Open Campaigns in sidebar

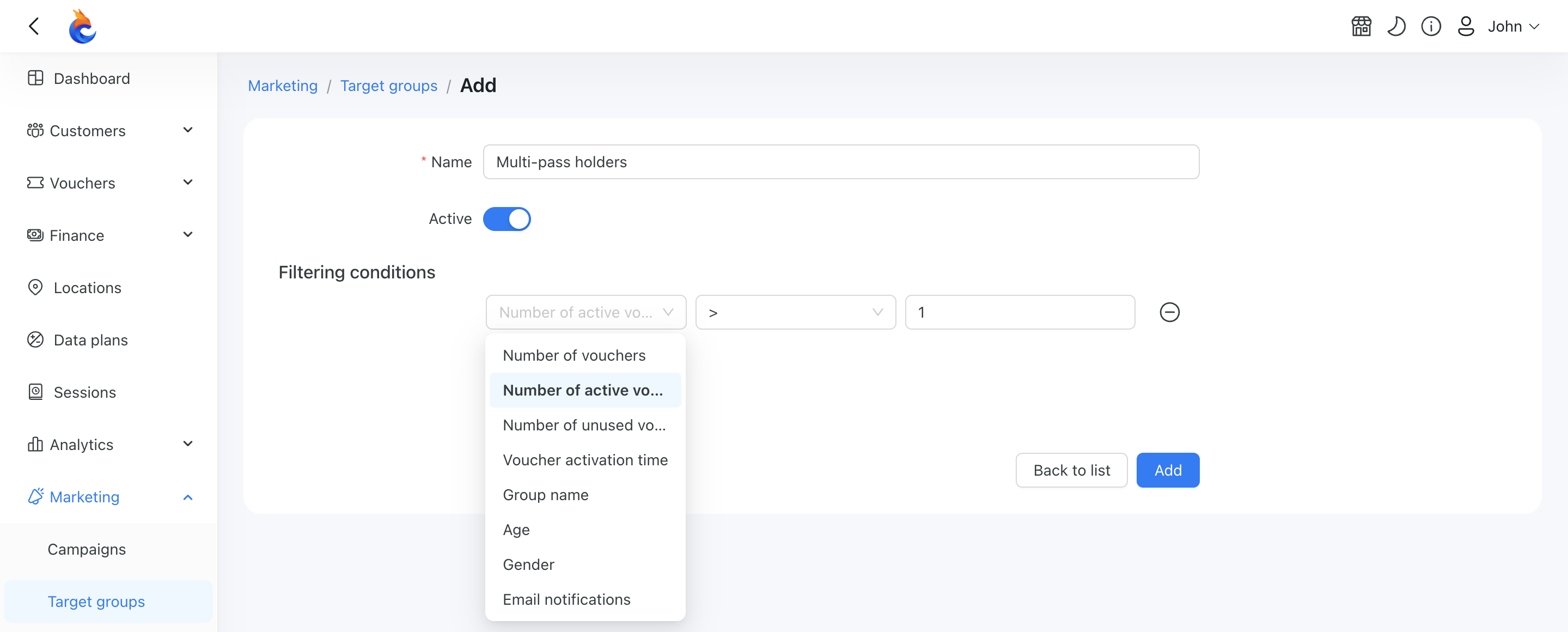[x=108, y=549]
